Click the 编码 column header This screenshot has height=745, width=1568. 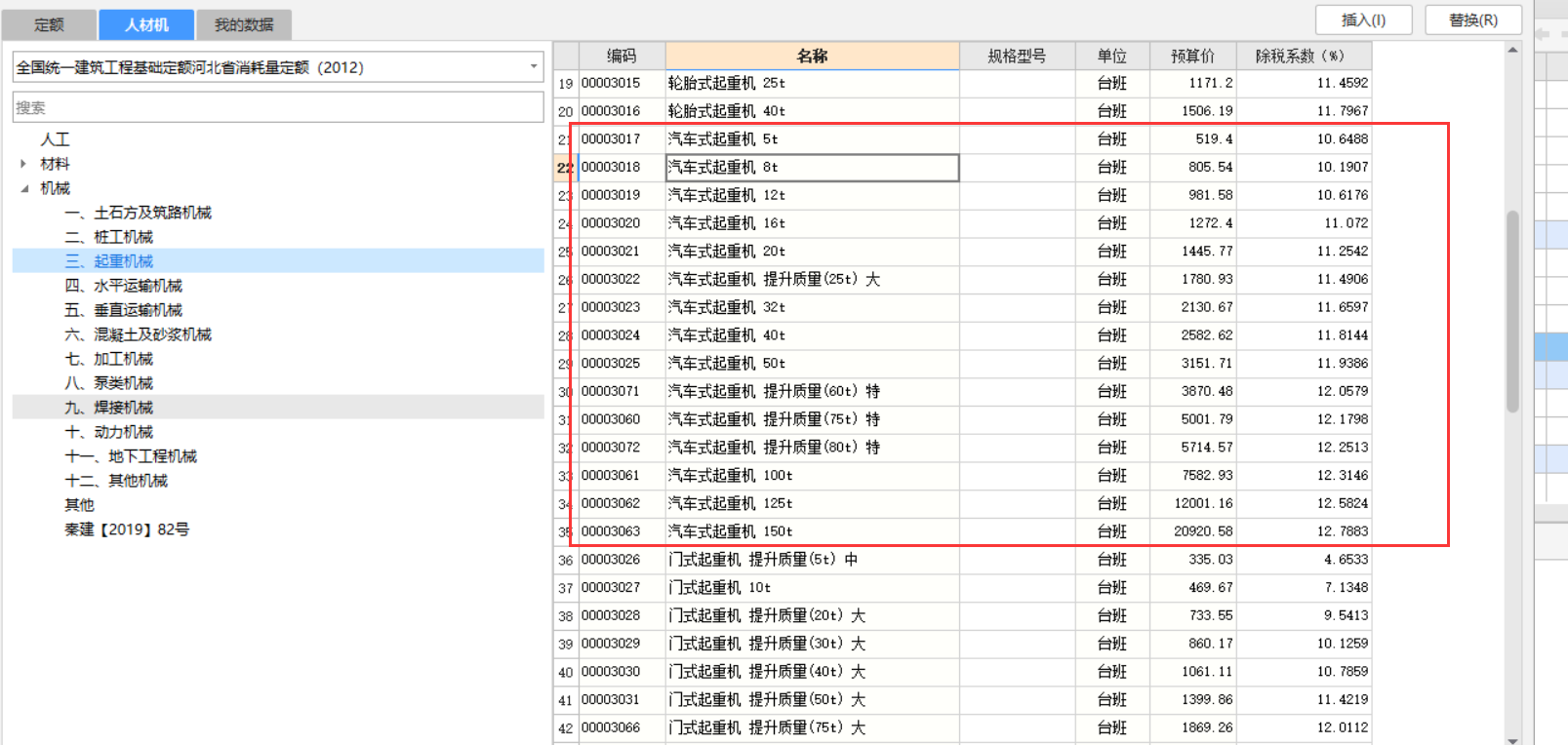pyautogui.click(x=622, y=56)
